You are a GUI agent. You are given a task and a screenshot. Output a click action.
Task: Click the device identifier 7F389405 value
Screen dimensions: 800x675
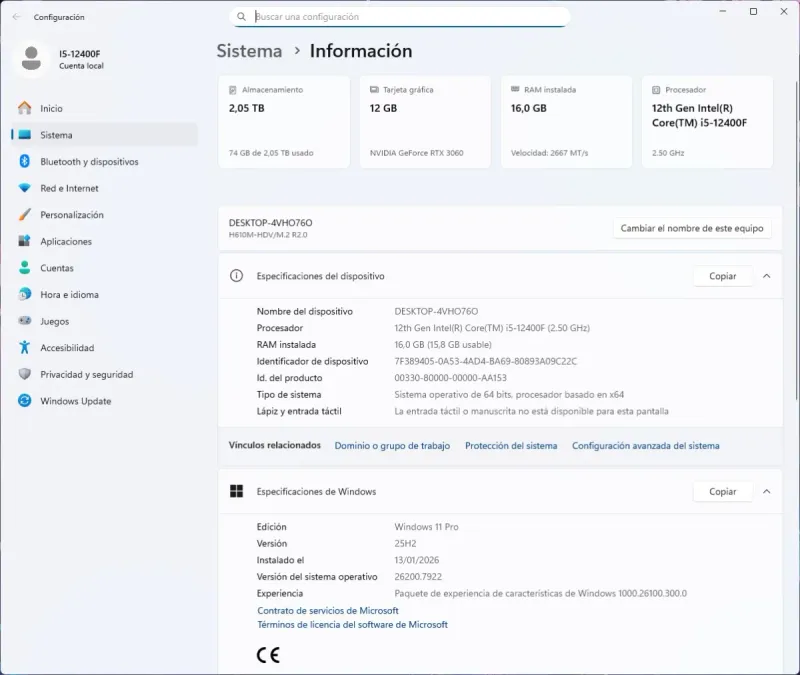[485, 361]
